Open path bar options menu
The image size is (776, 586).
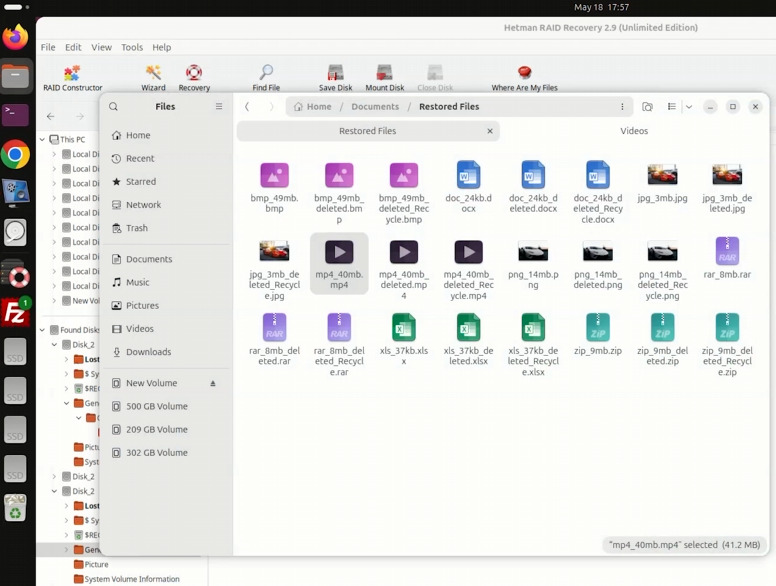coord(622,107)
